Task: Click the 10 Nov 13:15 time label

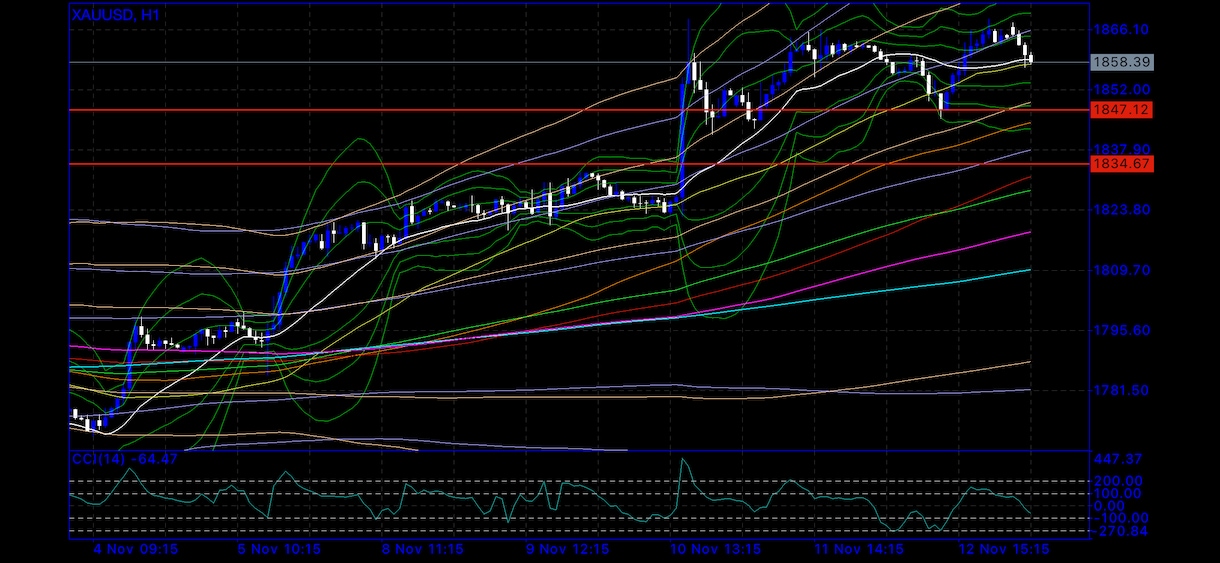Action: point(714,550)
